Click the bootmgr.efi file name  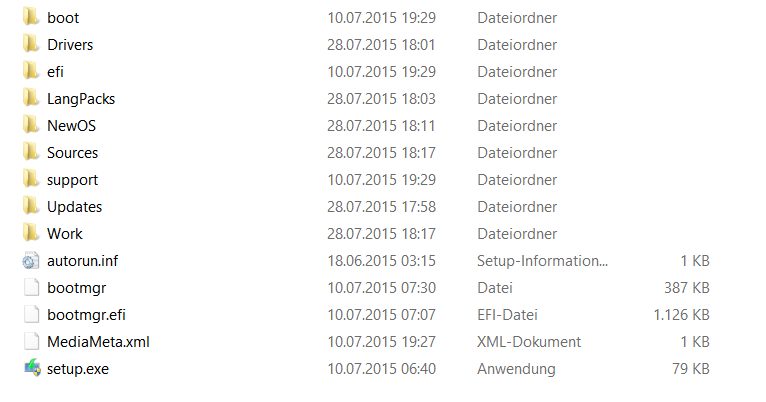pyautogui.click(x=86, y=315)
